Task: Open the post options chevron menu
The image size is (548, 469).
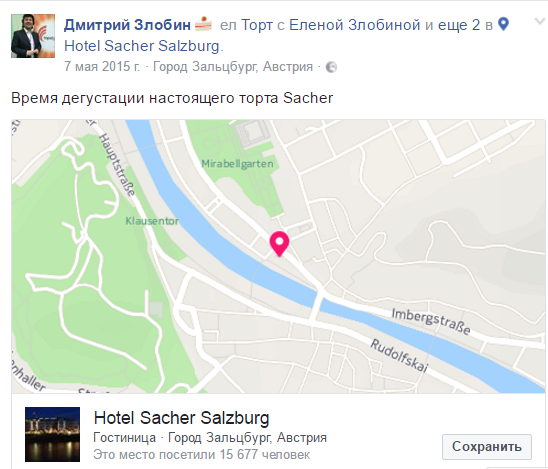Action: [540, 22]
